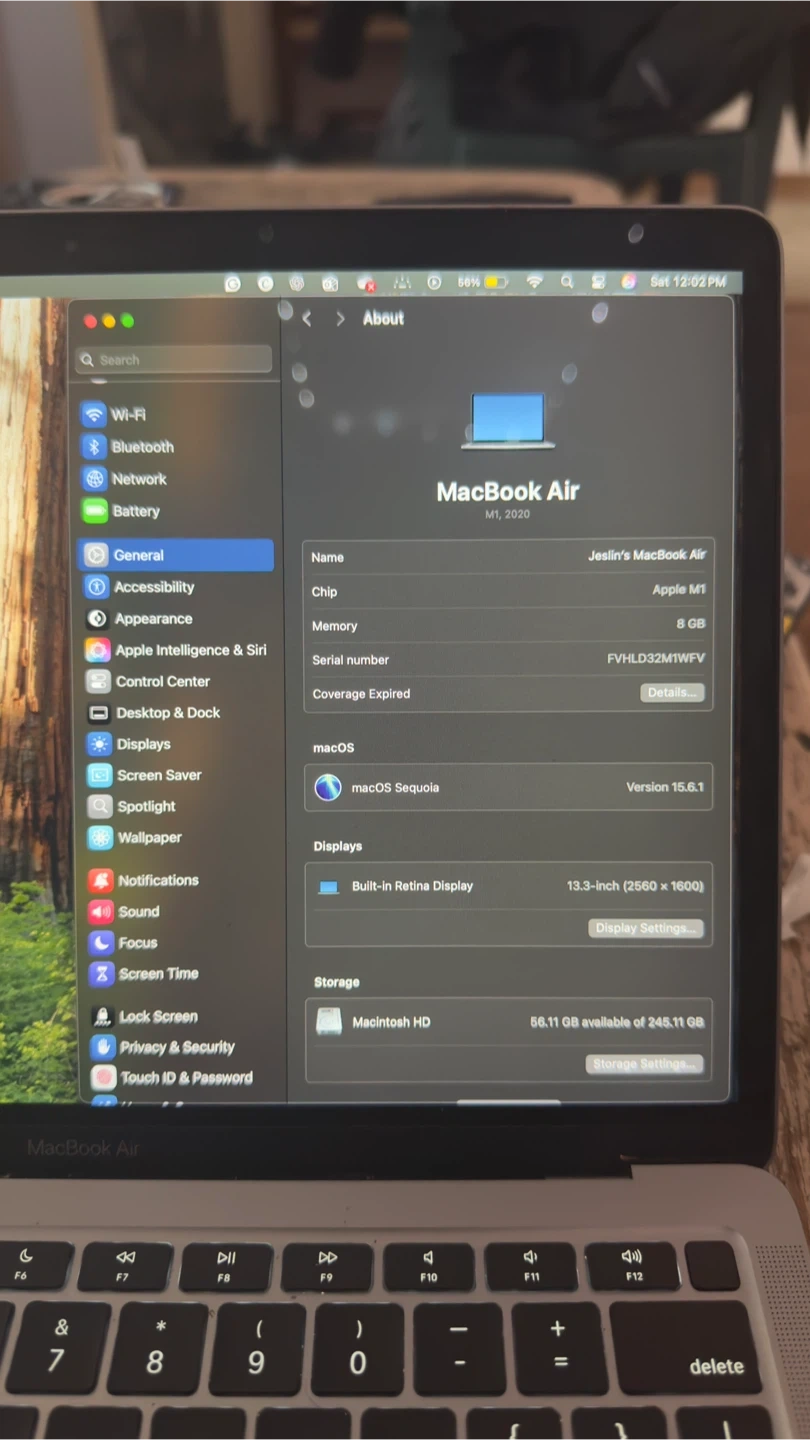Open Display Settings button

click(x=645, y=928)
